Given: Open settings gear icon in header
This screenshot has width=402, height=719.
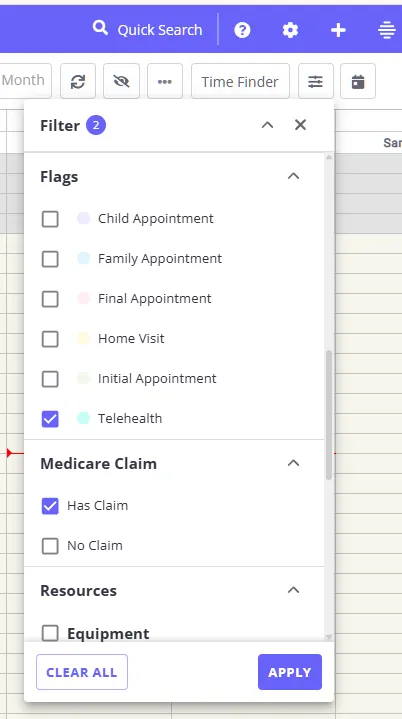Looking at the screenshot, I should pos(290,30).
